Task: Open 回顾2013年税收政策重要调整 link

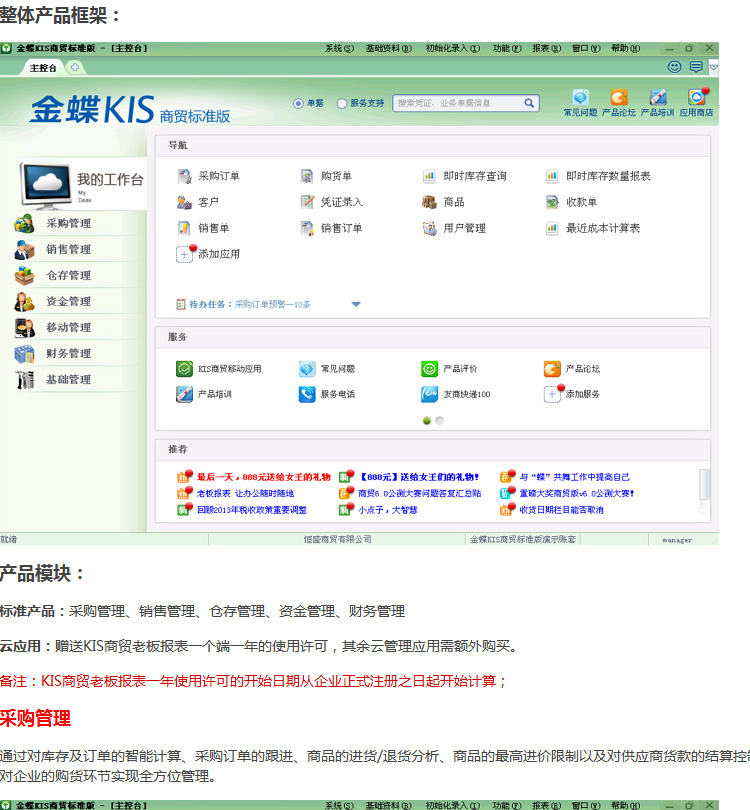Action: [252, 510]
